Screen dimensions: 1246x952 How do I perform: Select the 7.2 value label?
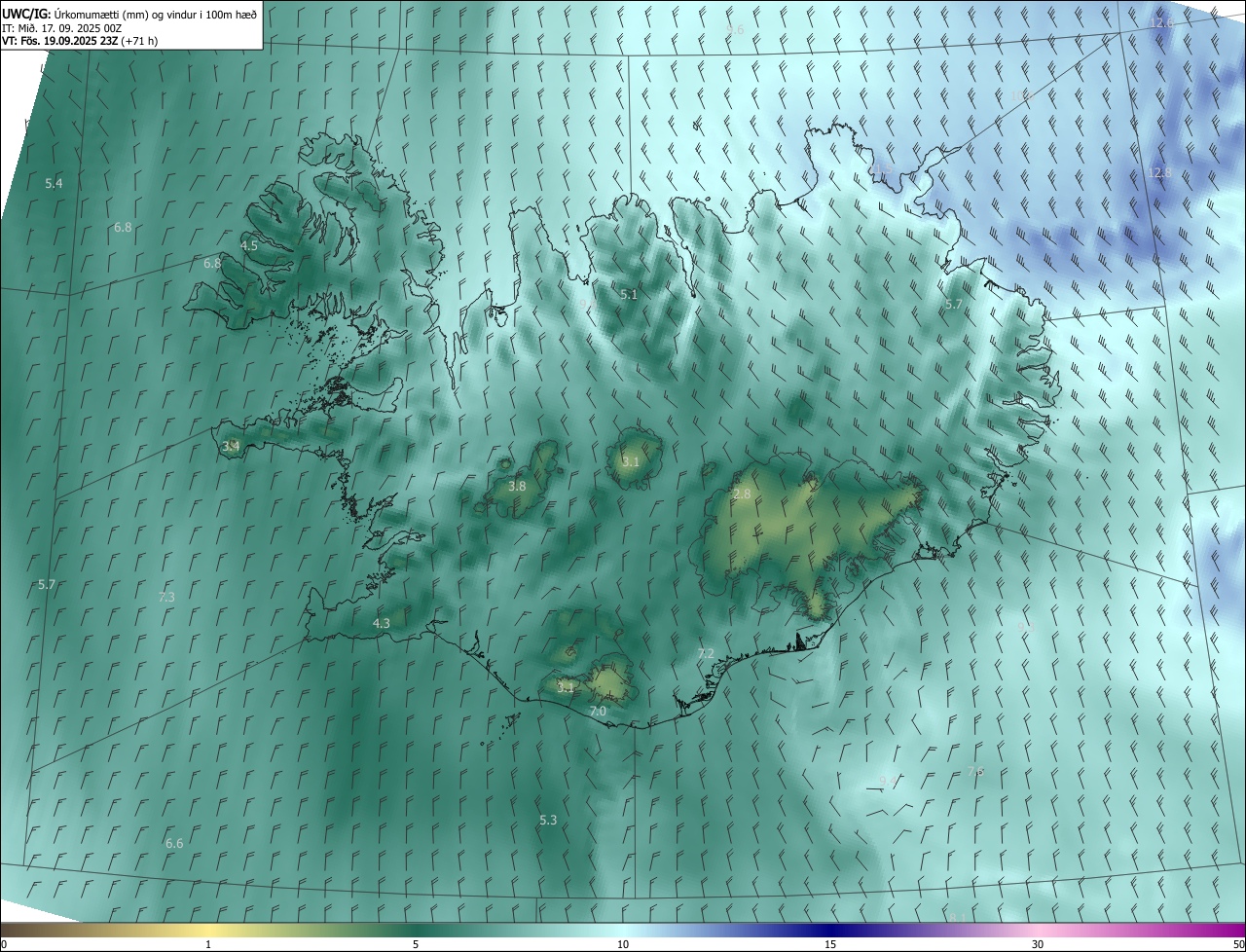707,653
